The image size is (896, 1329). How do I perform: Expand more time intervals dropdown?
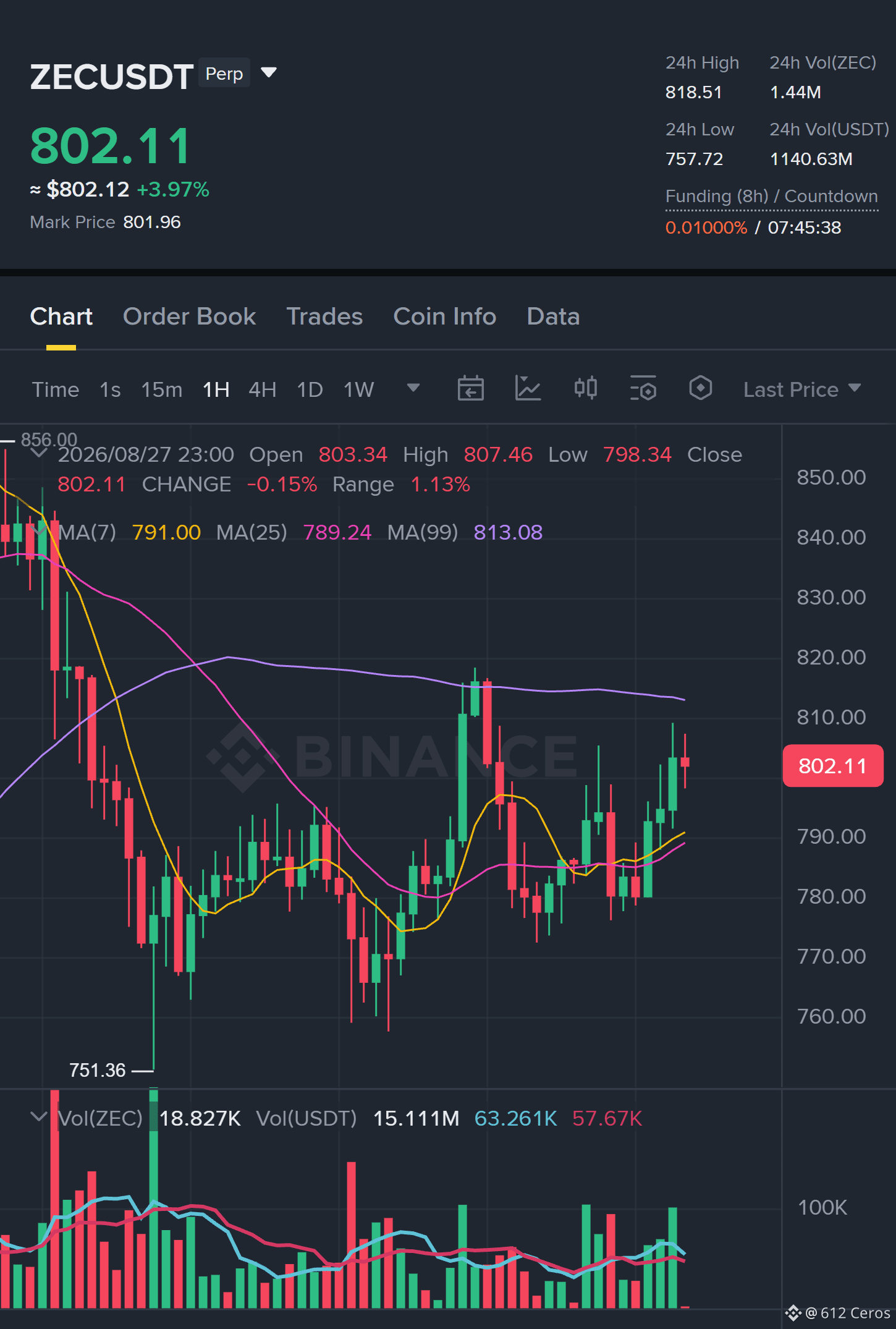tap(413, 388)
